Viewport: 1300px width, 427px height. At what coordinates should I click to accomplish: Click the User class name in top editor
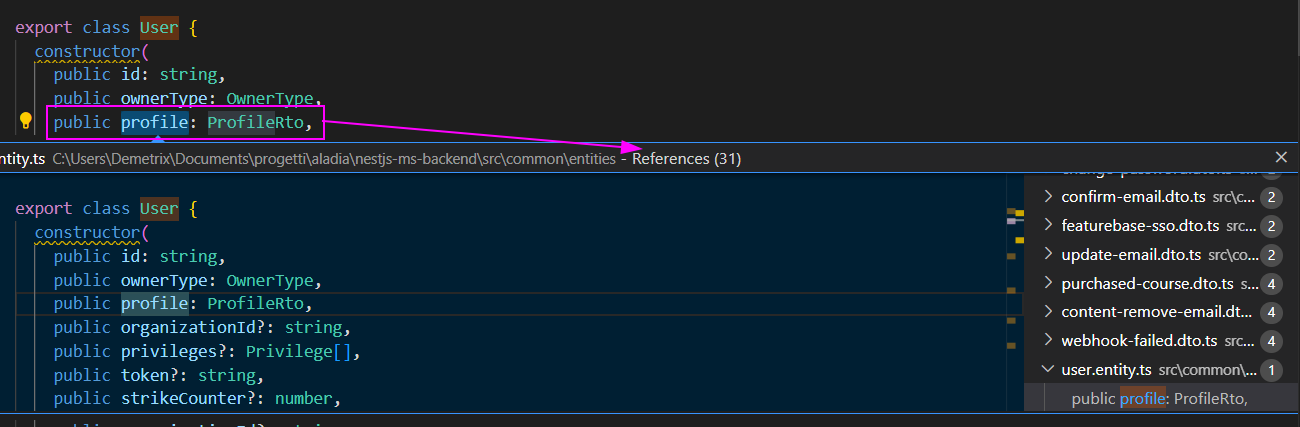tap(159, 28)
